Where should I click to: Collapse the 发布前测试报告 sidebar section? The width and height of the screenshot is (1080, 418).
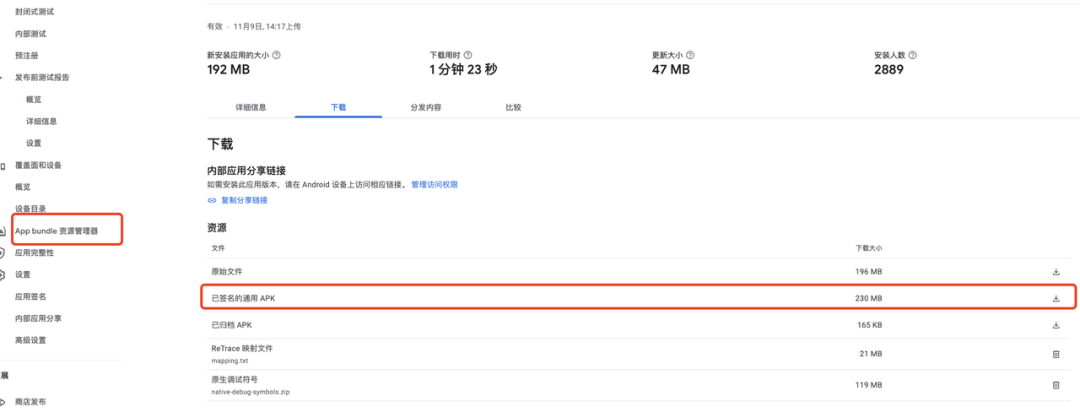[2, 77]
